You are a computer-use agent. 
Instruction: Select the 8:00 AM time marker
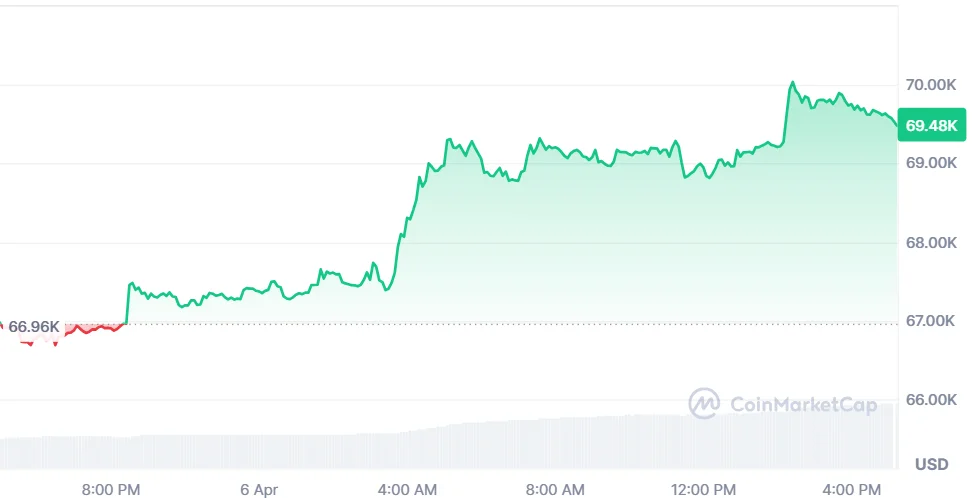point(556,489)
